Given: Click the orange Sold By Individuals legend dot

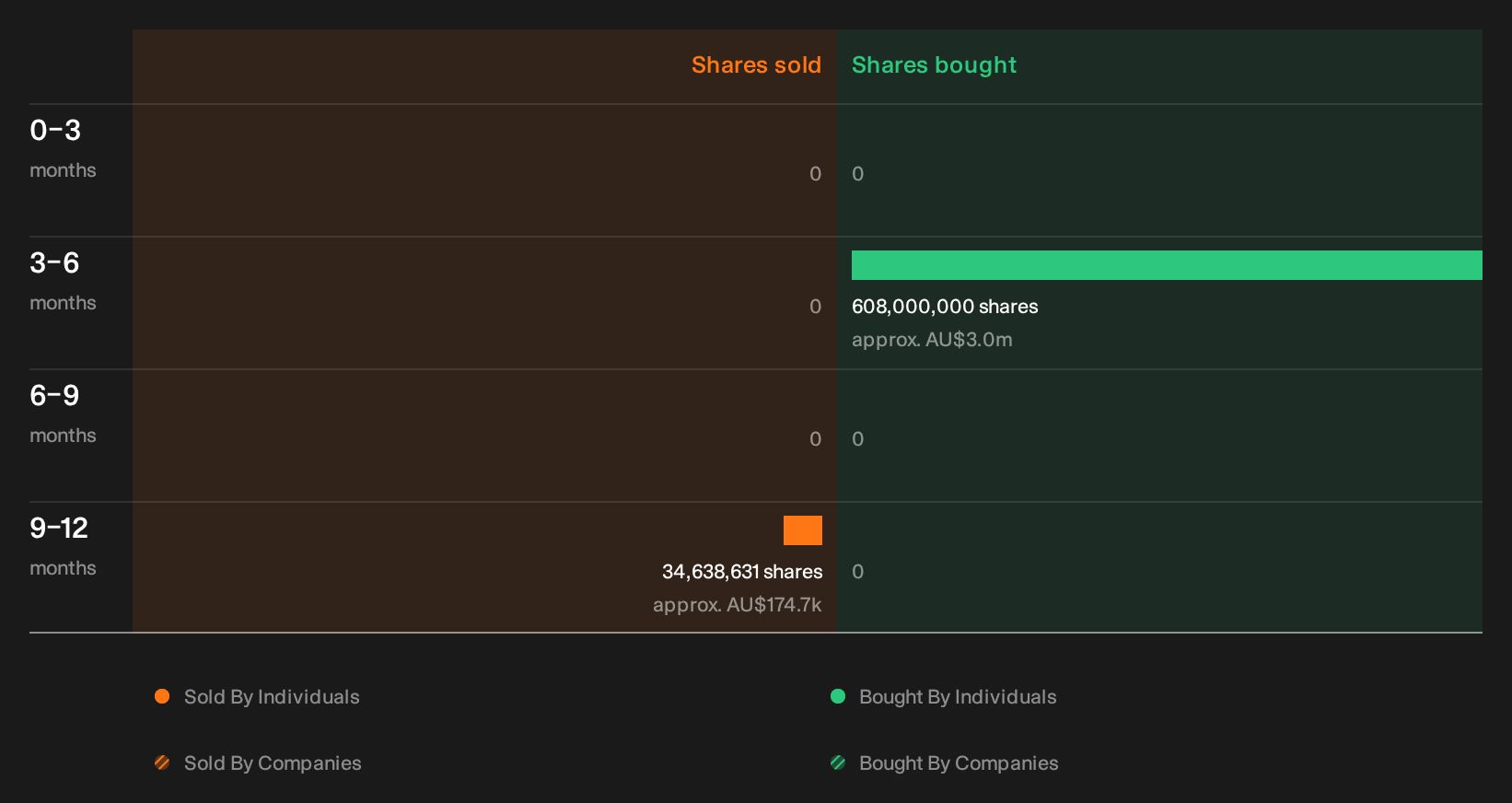Looking at the screenshot, I should pos(162,696).
